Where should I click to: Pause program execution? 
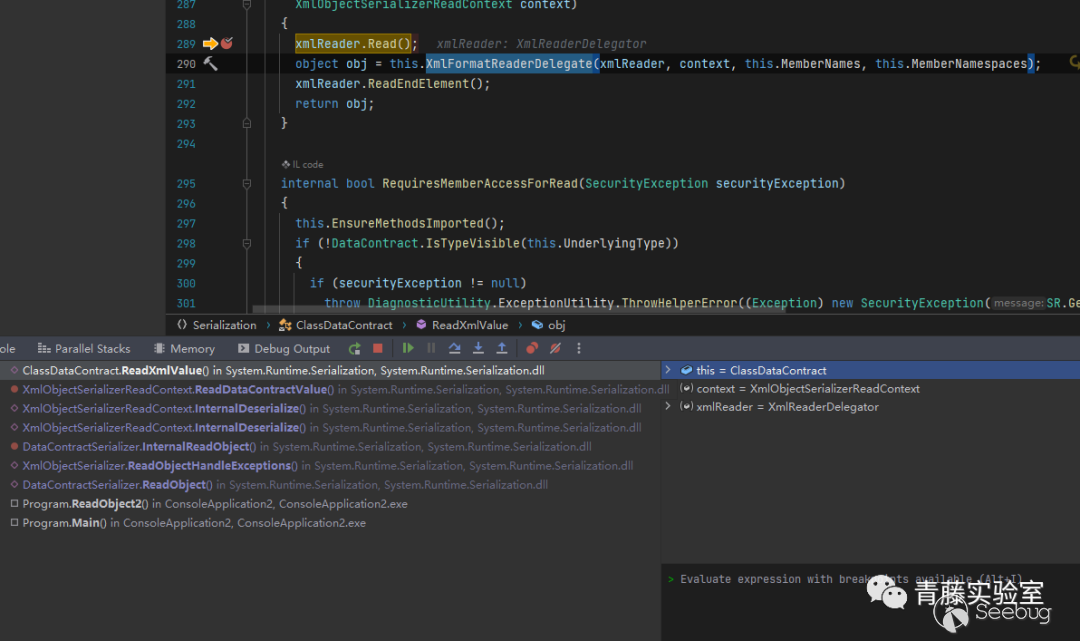(x=431, y=349)
